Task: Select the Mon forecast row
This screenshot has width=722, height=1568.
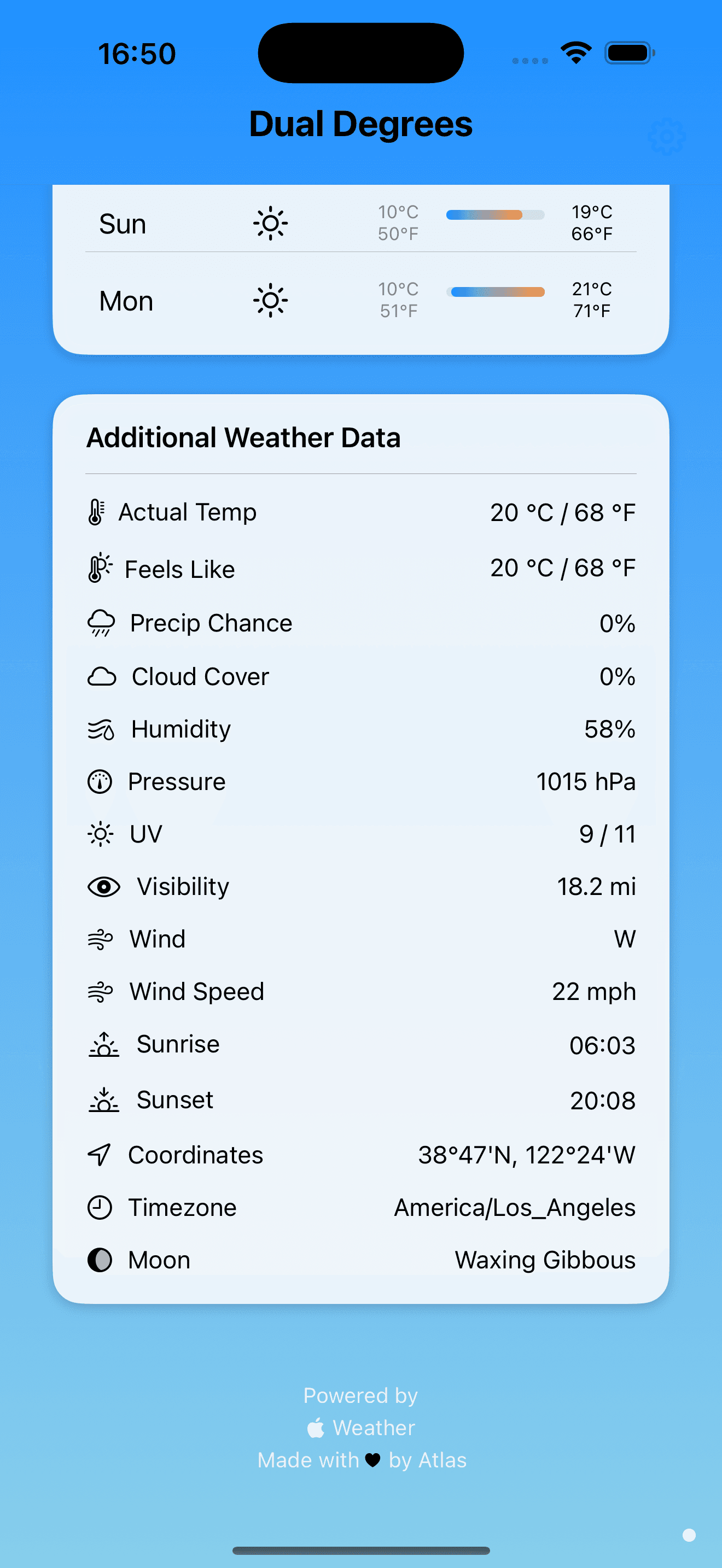Action: (361, 300)
